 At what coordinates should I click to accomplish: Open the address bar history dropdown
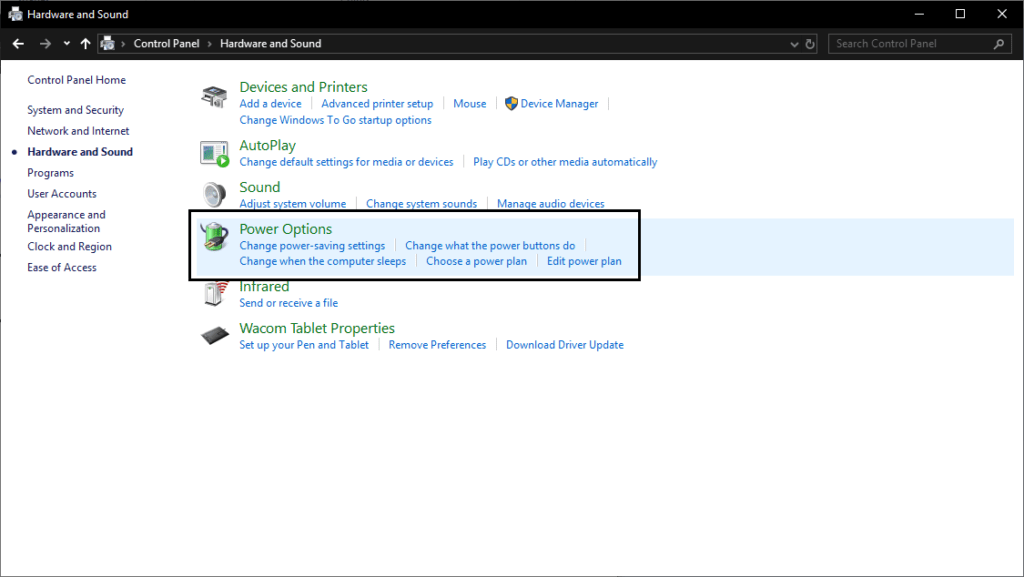coord(793,44)
